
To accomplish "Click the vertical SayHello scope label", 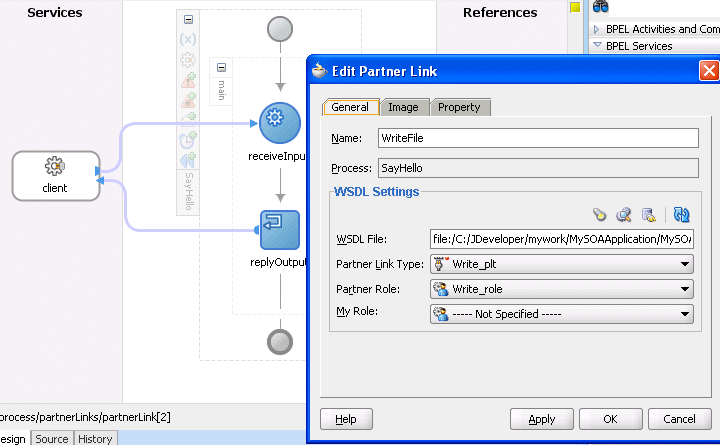I will tap(189, 192).
